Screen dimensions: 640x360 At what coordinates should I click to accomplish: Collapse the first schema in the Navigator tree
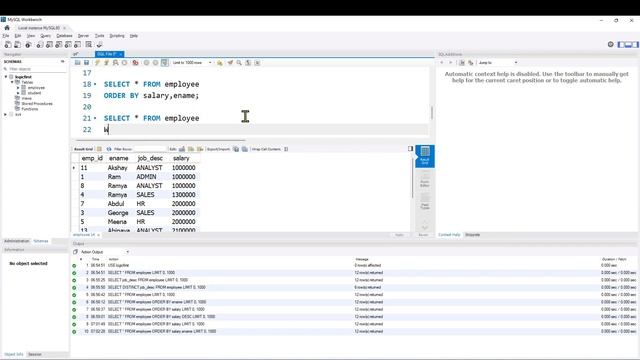point(6,77)
